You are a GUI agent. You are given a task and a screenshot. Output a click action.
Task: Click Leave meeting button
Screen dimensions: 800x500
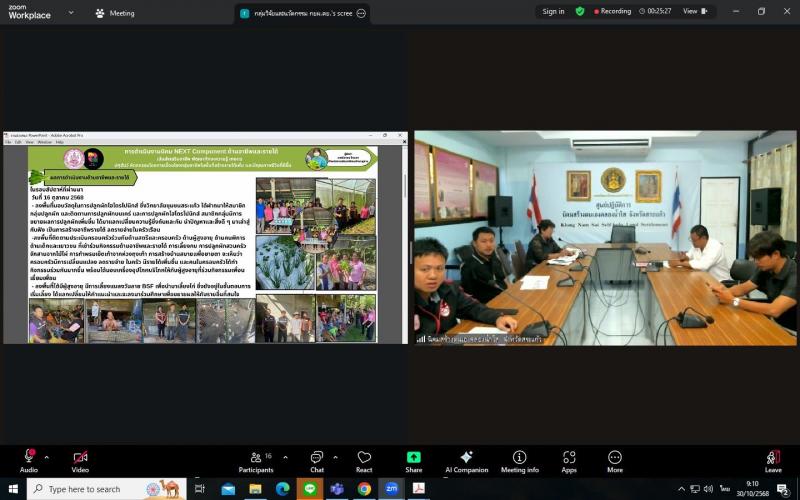(x=773, y=461)
